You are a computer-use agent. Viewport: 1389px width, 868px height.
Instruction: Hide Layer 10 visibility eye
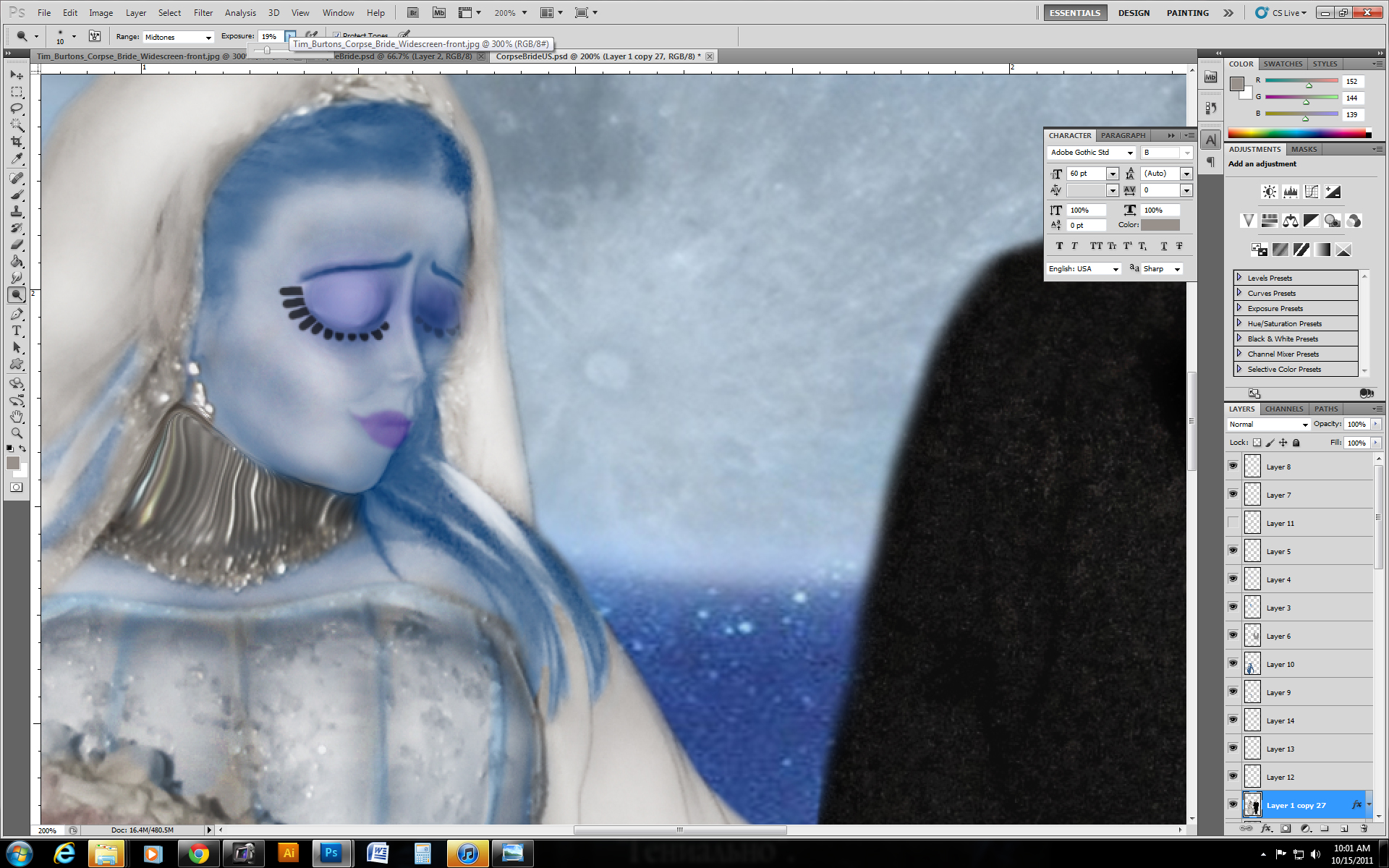[1233, 664]
